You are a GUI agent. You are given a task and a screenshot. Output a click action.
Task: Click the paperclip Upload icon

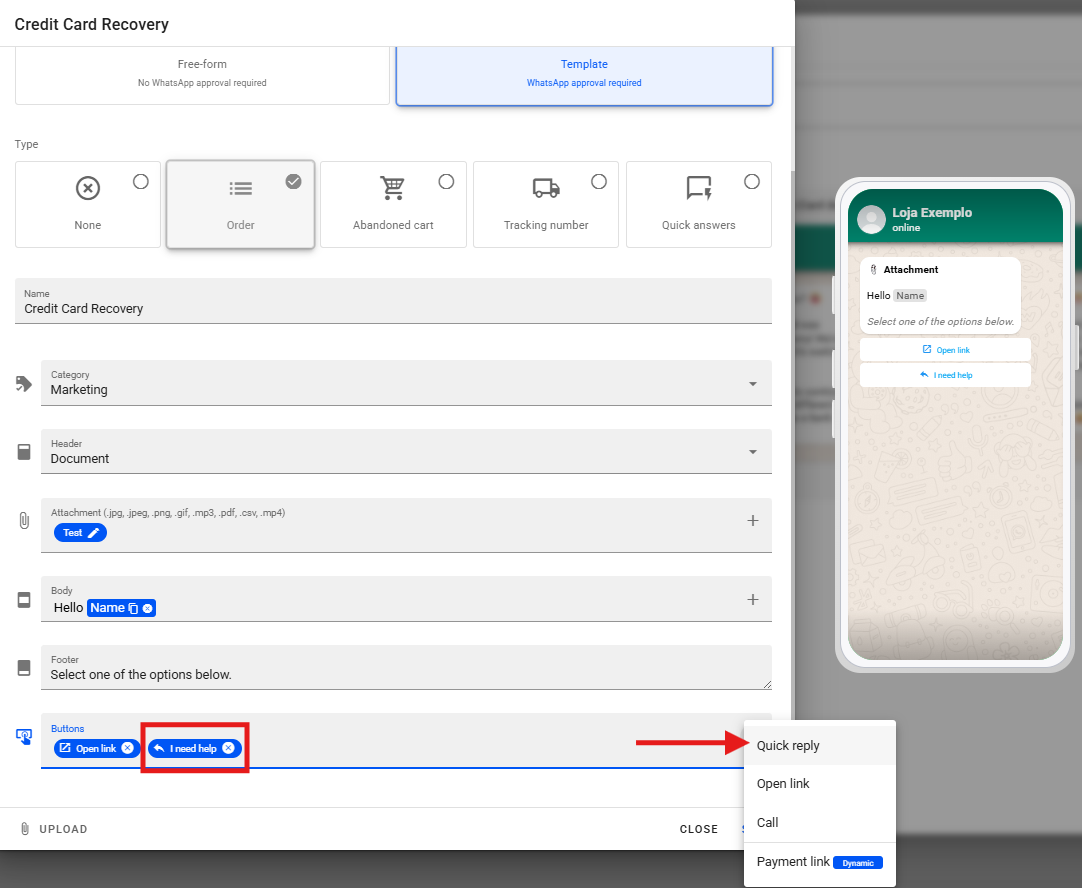[x=25, y=829]
